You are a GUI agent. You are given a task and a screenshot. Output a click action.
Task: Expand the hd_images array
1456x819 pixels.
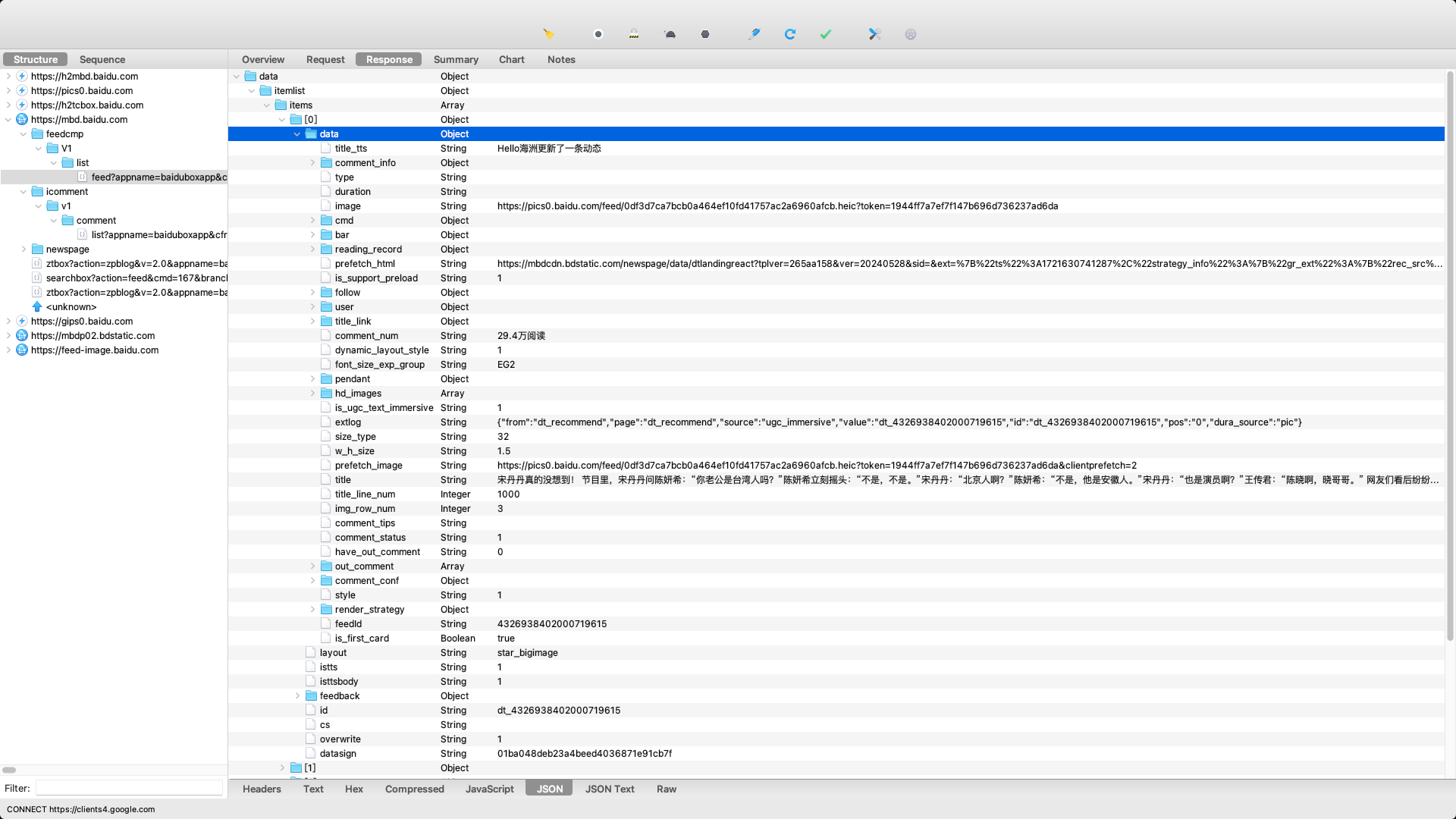[312, 393]
